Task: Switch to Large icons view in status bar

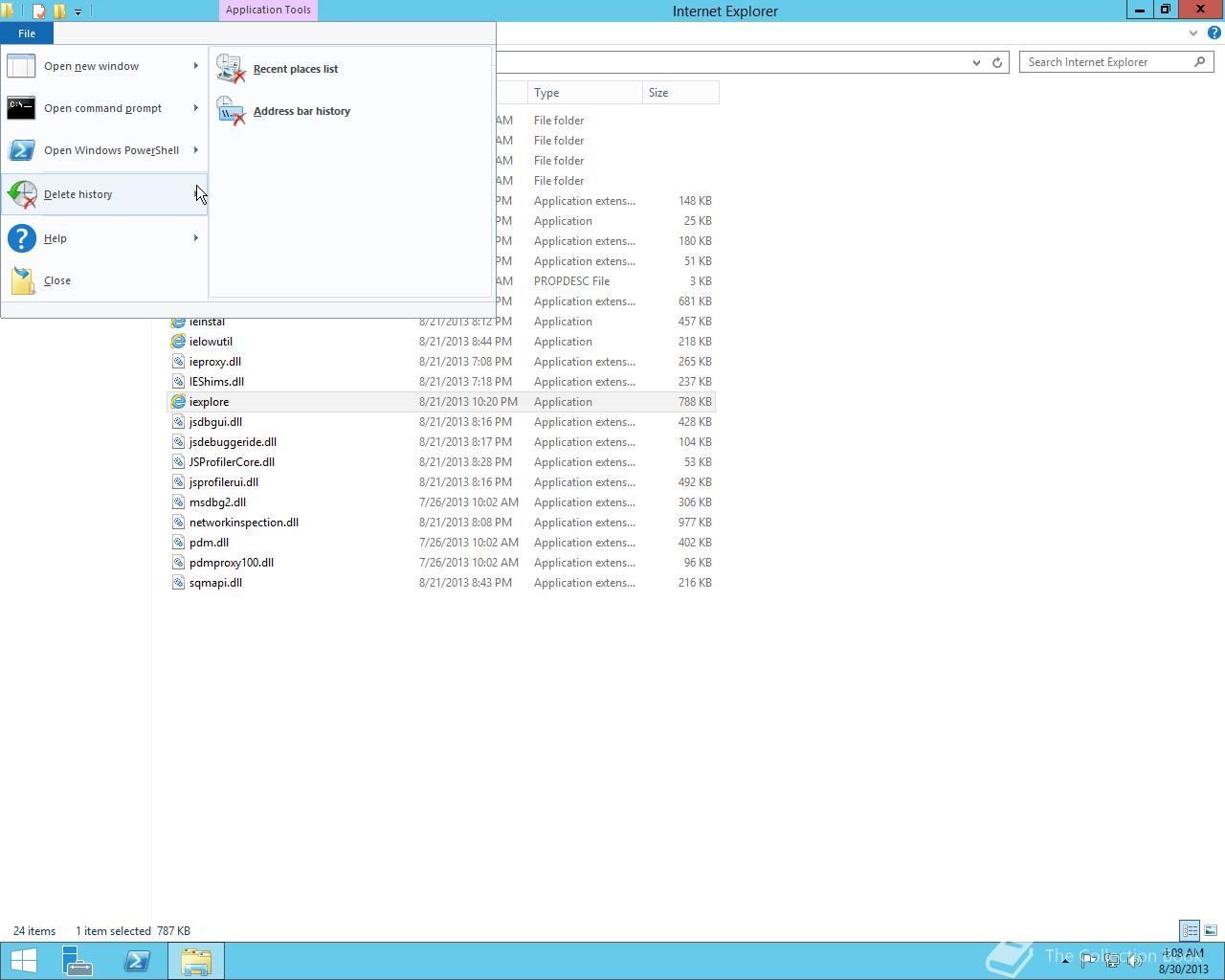Action: pos(1211,930)
